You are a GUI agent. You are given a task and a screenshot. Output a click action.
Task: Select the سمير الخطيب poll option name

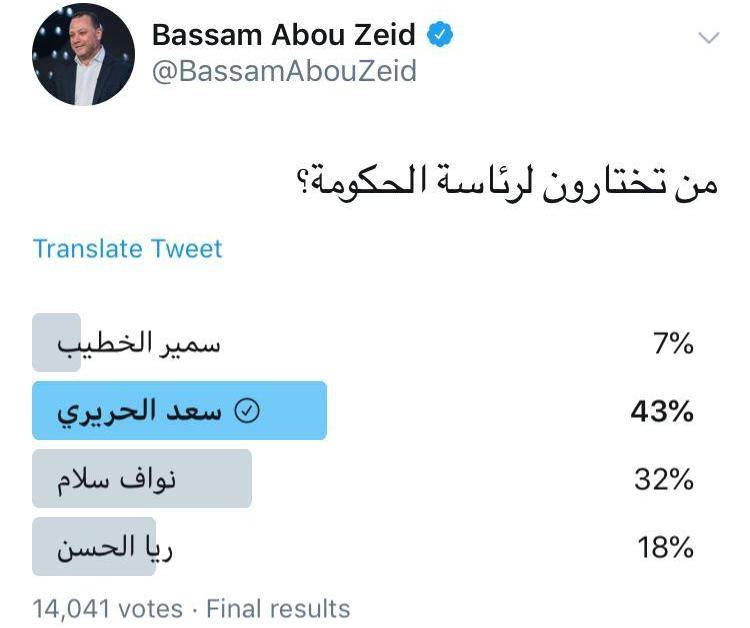(138, 343)
